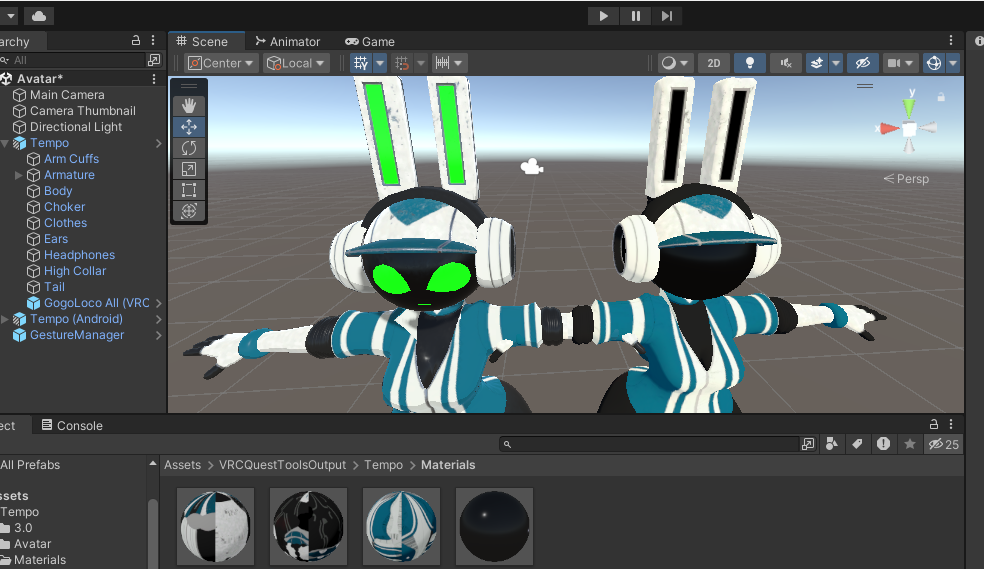The width and height of the screenshot is (984, 569).
Task: Lock the Project panel
Action: point(934,424)
